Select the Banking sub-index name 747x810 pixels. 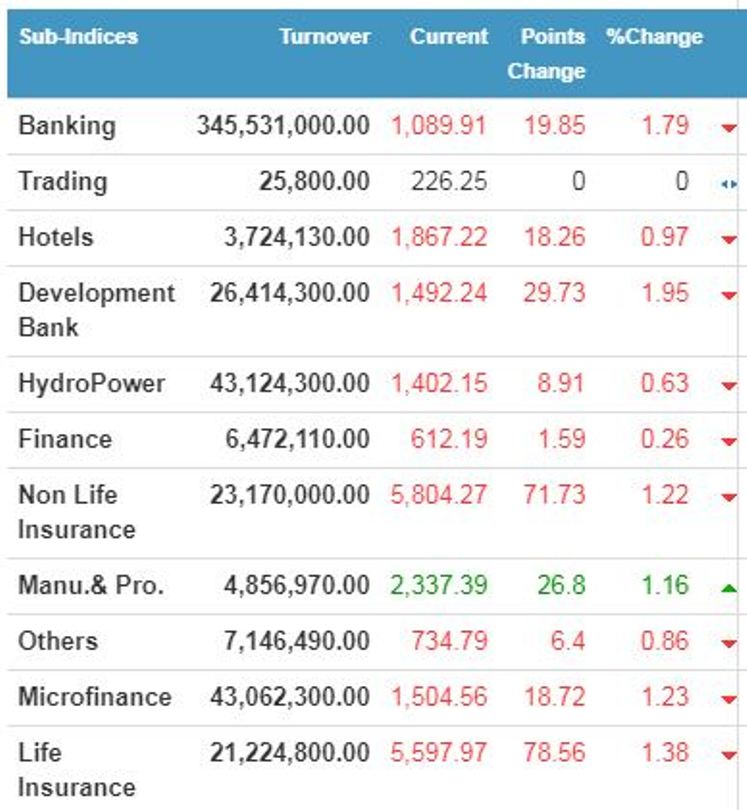[x=67, y=126]
